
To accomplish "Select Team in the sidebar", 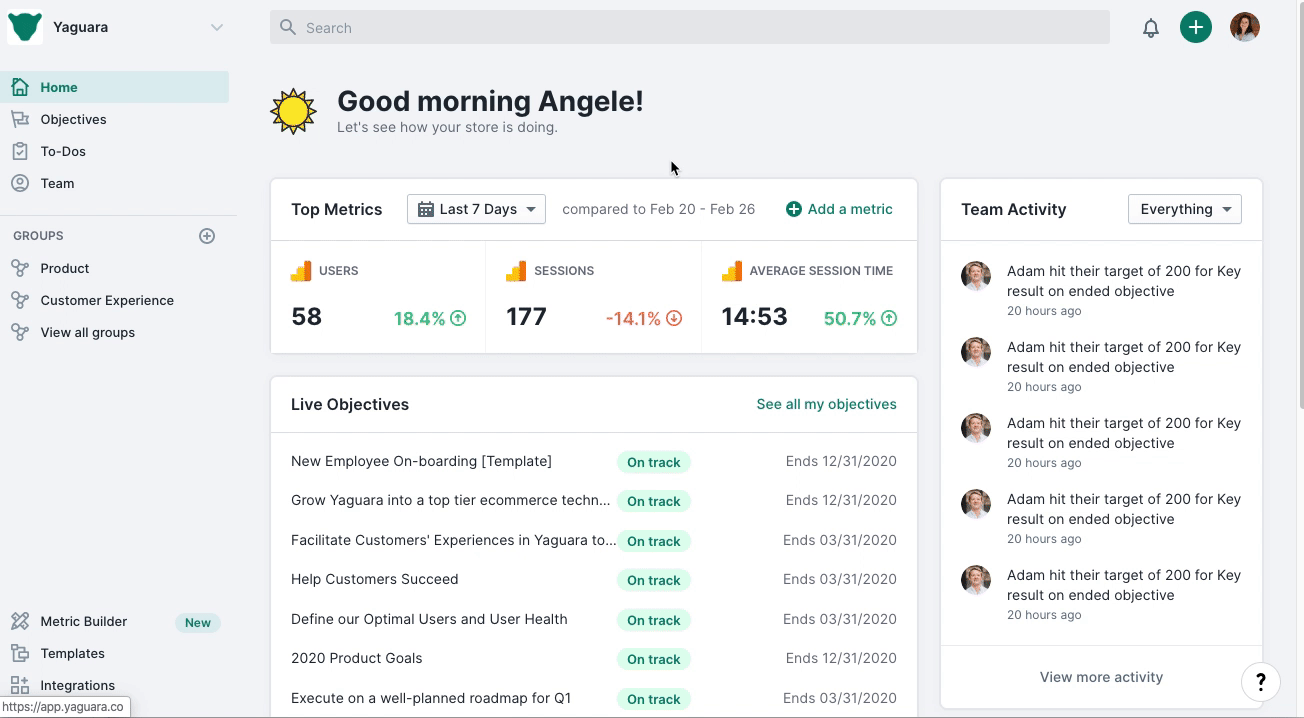I will pyautogui.click(x=57, y=183).
